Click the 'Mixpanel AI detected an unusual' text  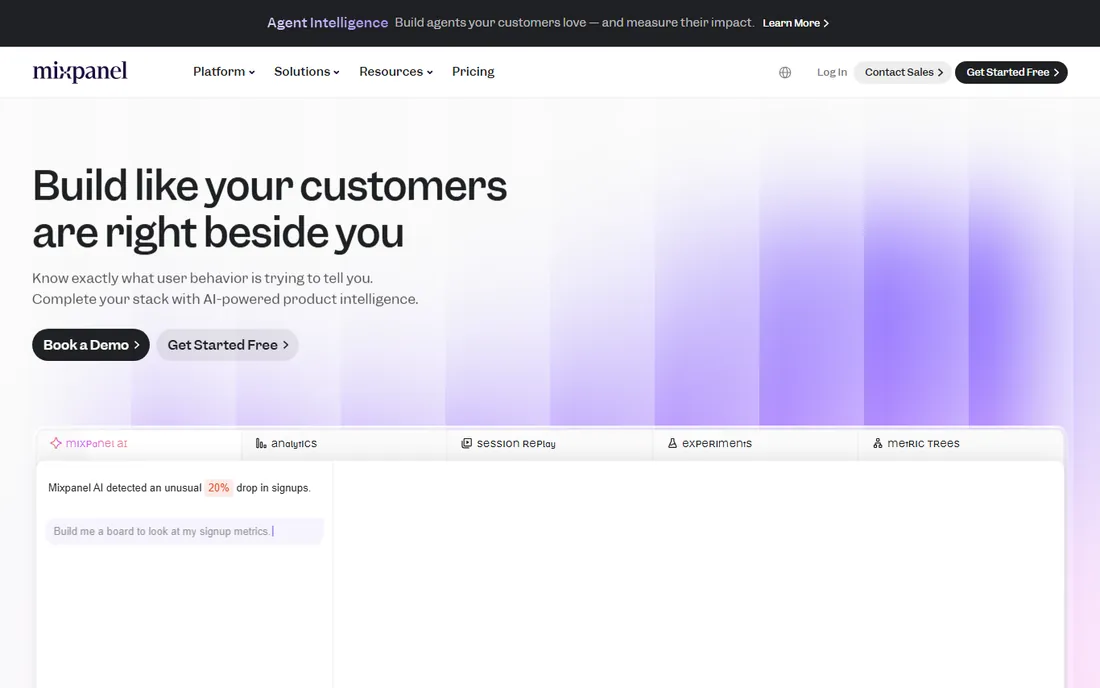125,487
